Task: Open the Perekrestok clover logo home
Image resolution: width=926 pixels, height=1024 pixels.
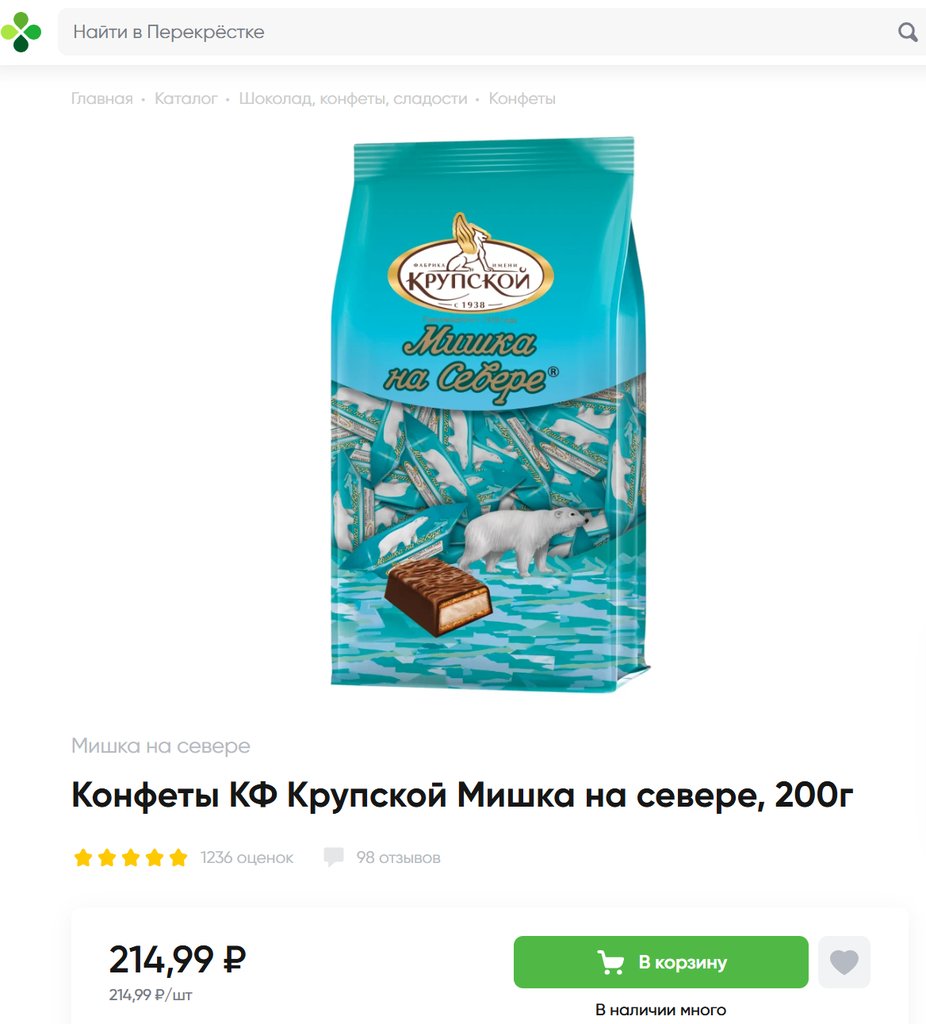Action: [20, 32]
